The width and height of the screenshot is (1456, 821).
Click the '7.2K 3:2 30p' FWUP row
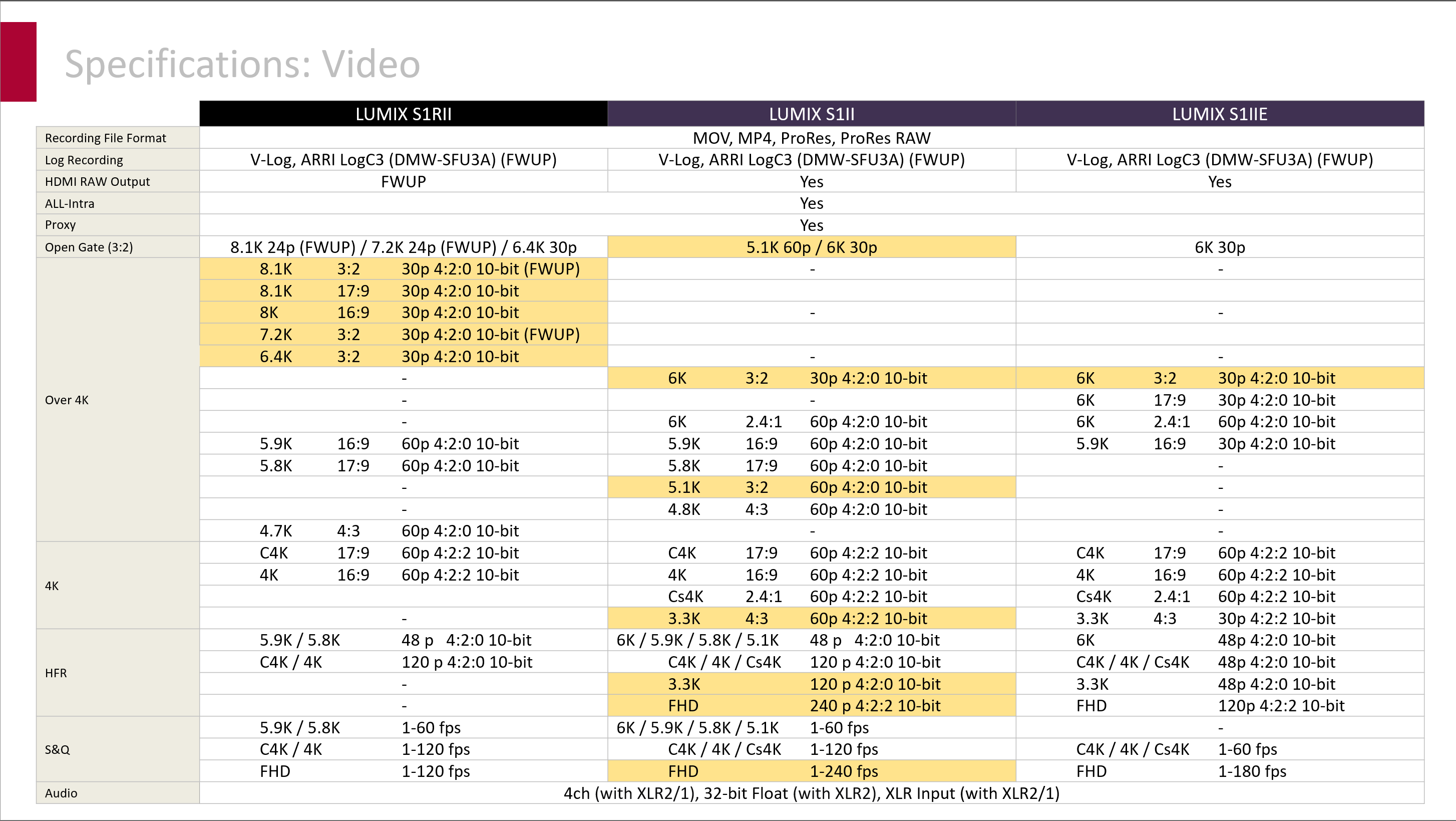[404, 334]
